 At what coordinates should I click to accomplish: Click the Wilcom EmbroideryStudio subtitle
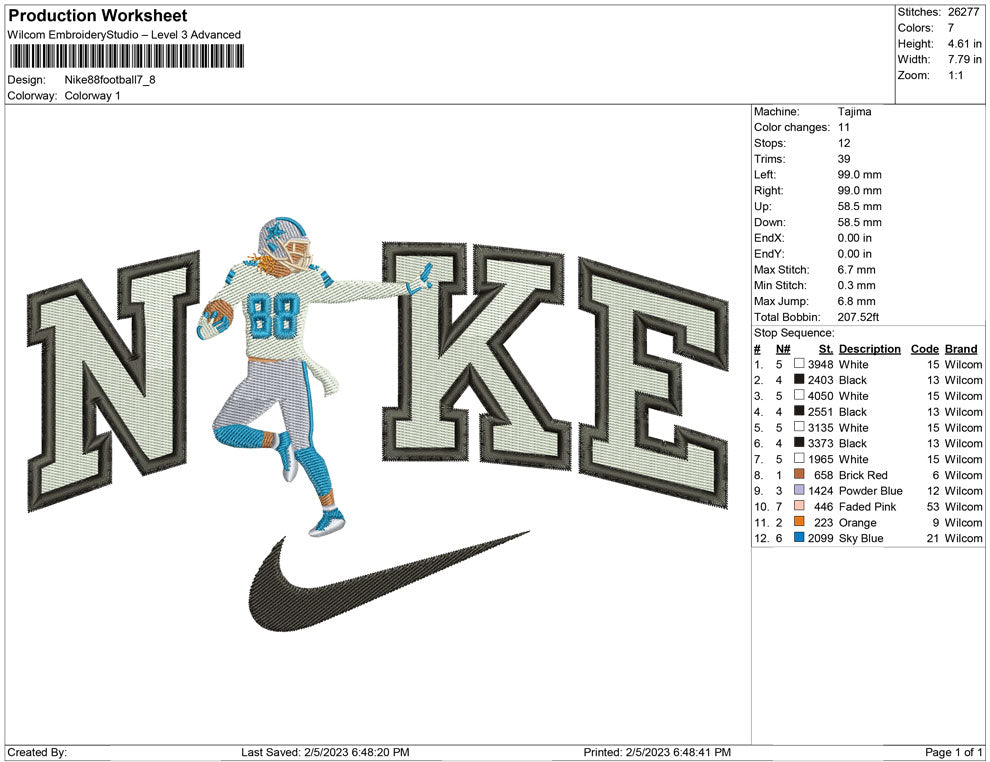[124, 35]
